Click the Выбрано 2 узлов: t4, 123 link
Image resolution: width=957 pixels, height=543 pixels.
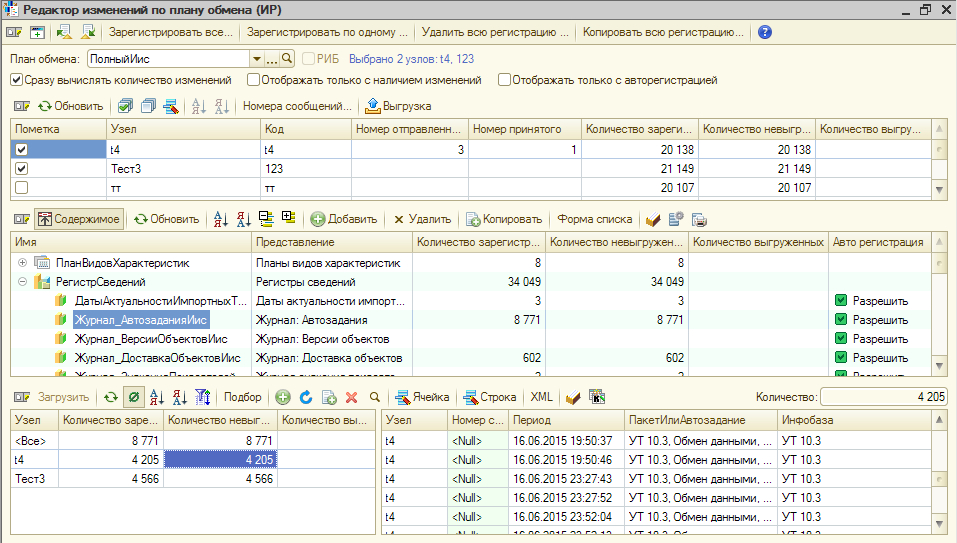pyautogui.click(x=411, y=59)
